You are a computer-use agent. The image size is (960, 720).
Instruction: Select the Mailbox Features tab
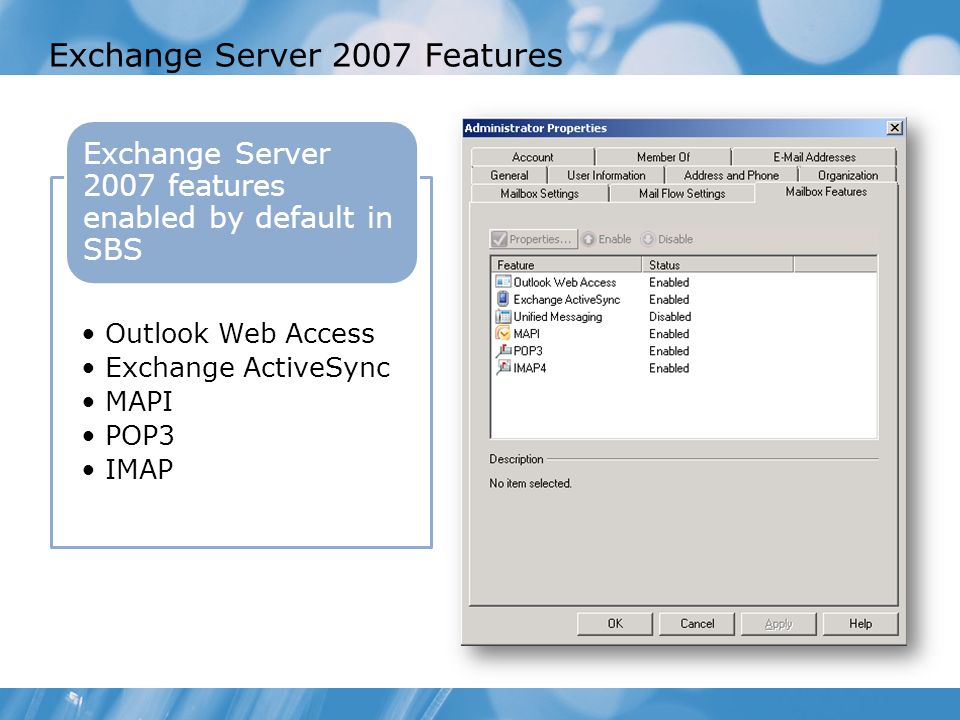tap(826, 192)
